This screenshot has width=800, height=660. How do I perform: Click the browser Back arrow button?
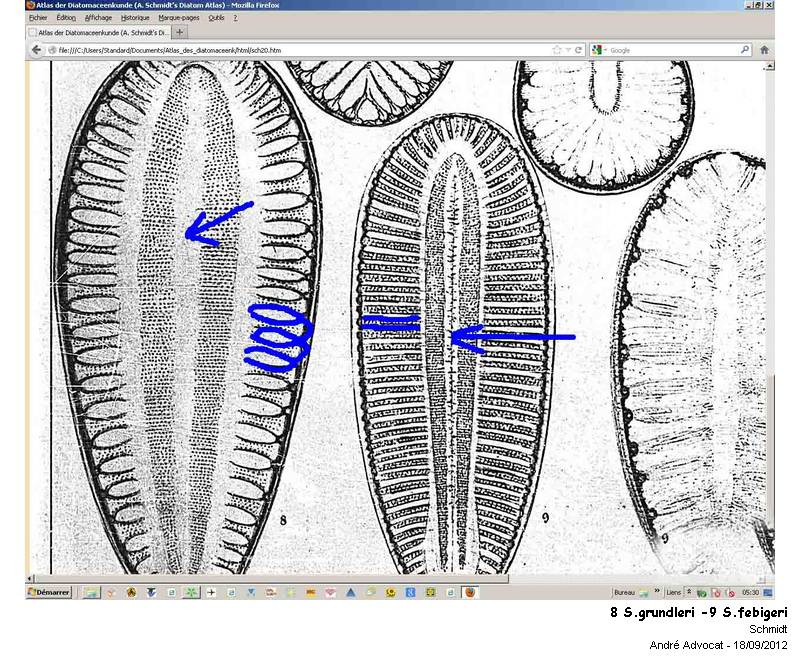(37, 49)
